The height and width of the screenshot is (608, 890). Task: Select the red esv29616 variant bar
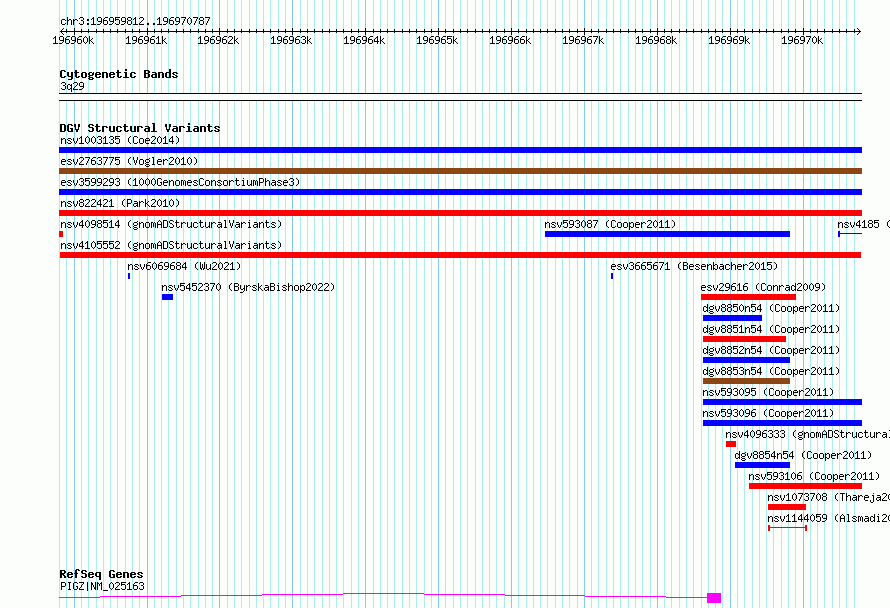pos(748,297)
